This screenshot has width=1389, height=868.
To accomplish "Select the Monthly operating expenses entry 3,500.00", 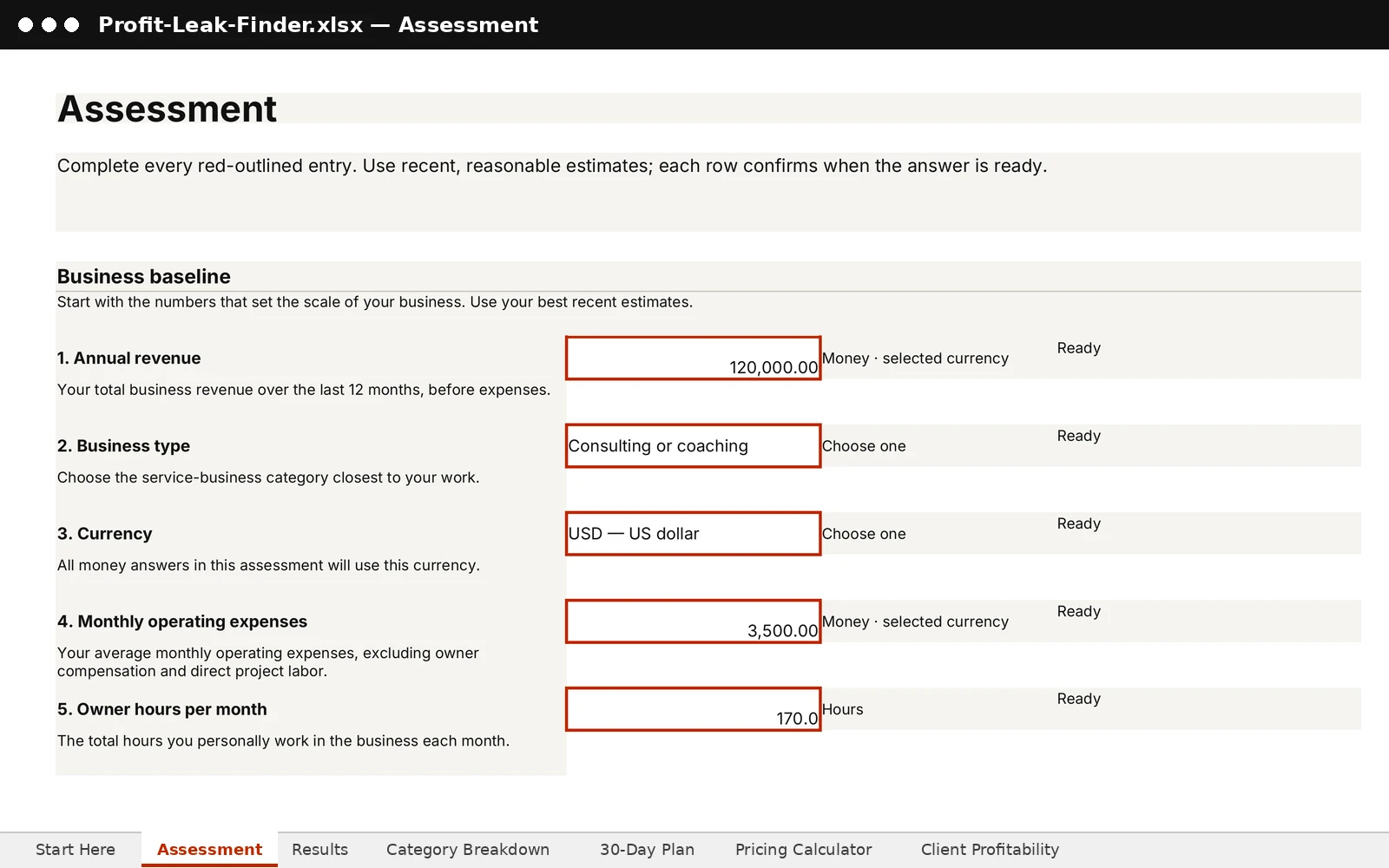I will click(693, 621).
